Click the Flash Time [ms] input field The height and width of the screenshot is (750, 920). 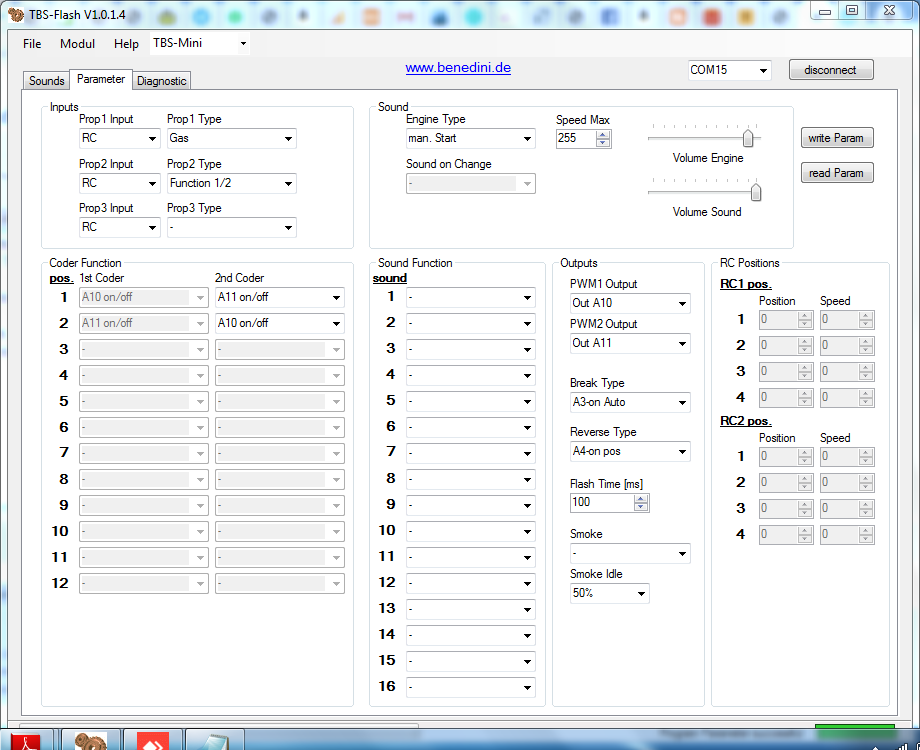click(x=601, y=502)
